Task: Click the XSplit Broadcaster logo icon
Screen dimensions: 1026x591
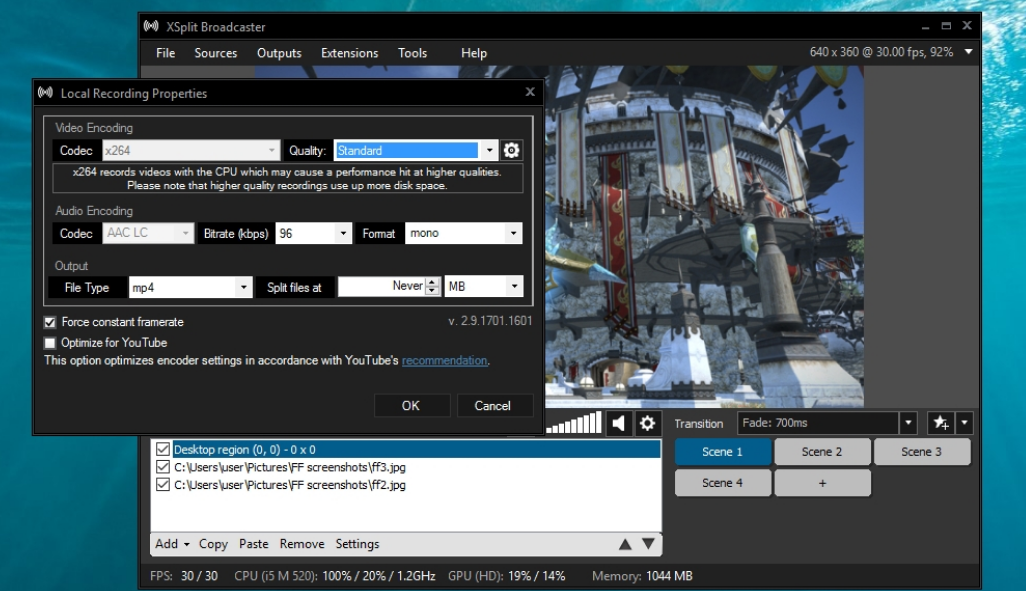Action: click(x=151, y=27)
